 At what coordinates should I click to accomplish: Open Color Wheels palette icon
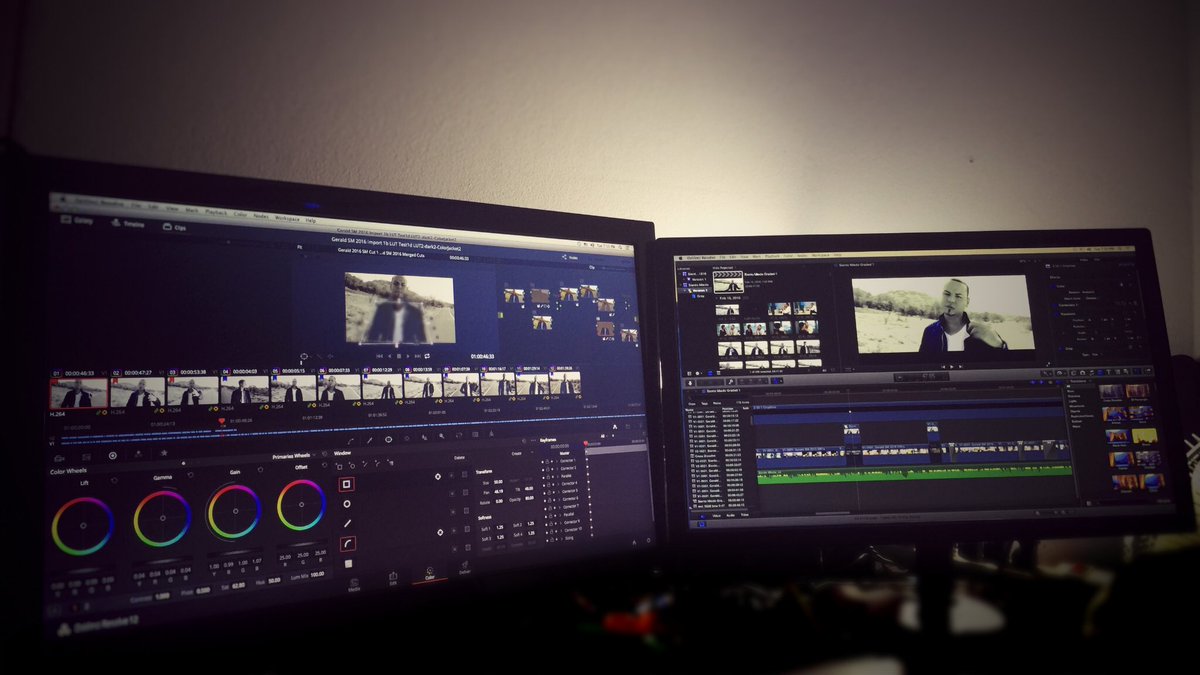point(112,456)
